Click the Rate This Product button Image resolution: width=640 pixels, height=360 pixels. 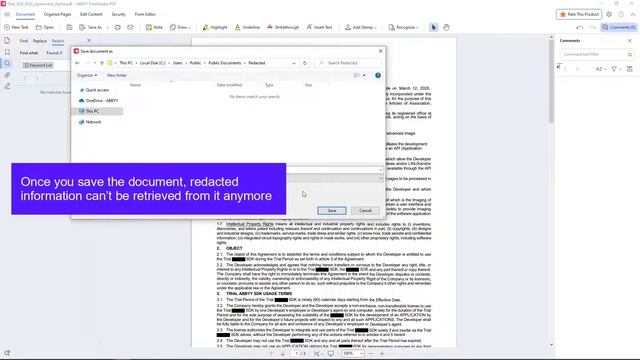coord(579,14)
